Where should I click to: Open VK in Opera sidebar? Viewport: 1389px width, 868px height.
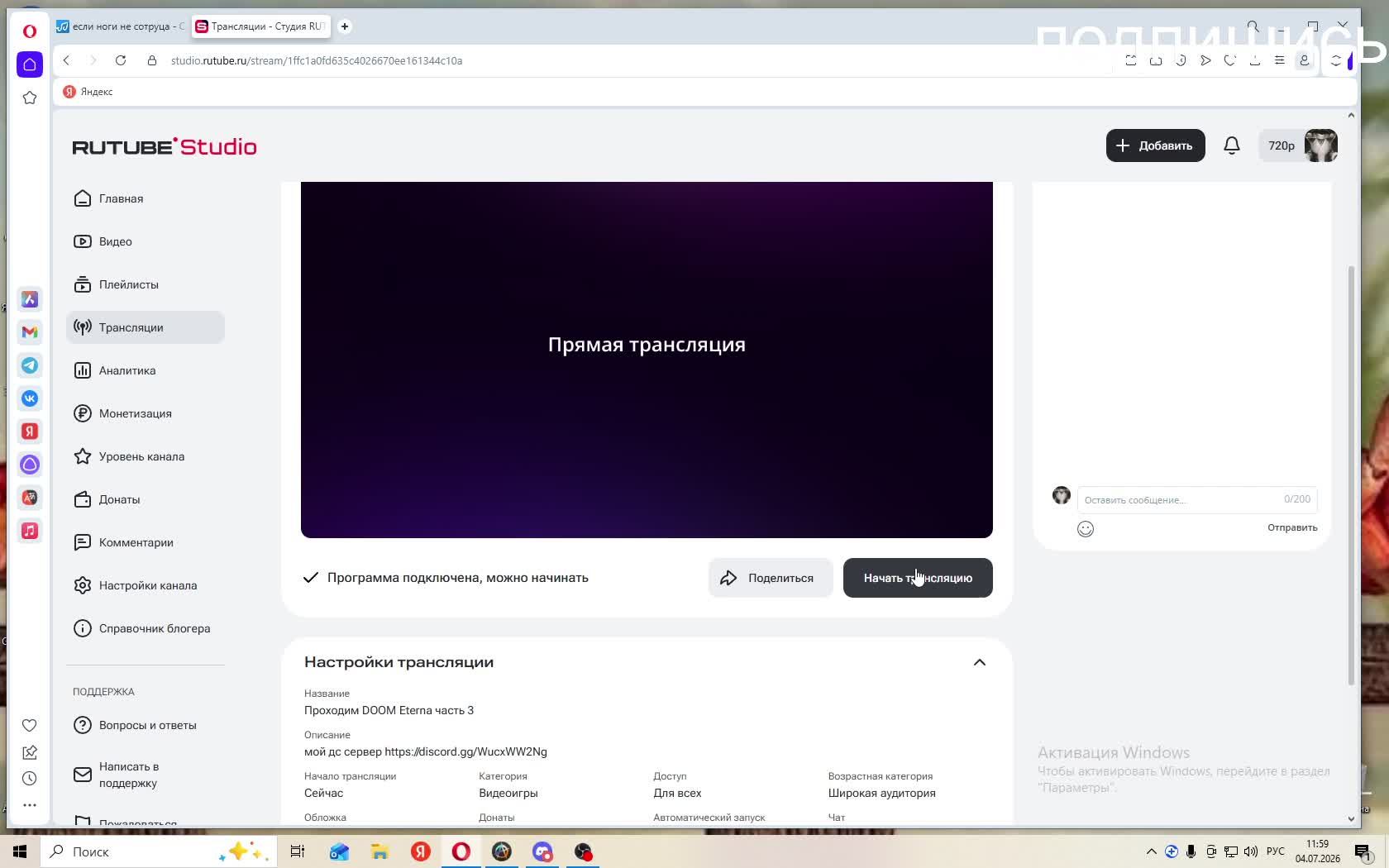click(x=30, y=398)
